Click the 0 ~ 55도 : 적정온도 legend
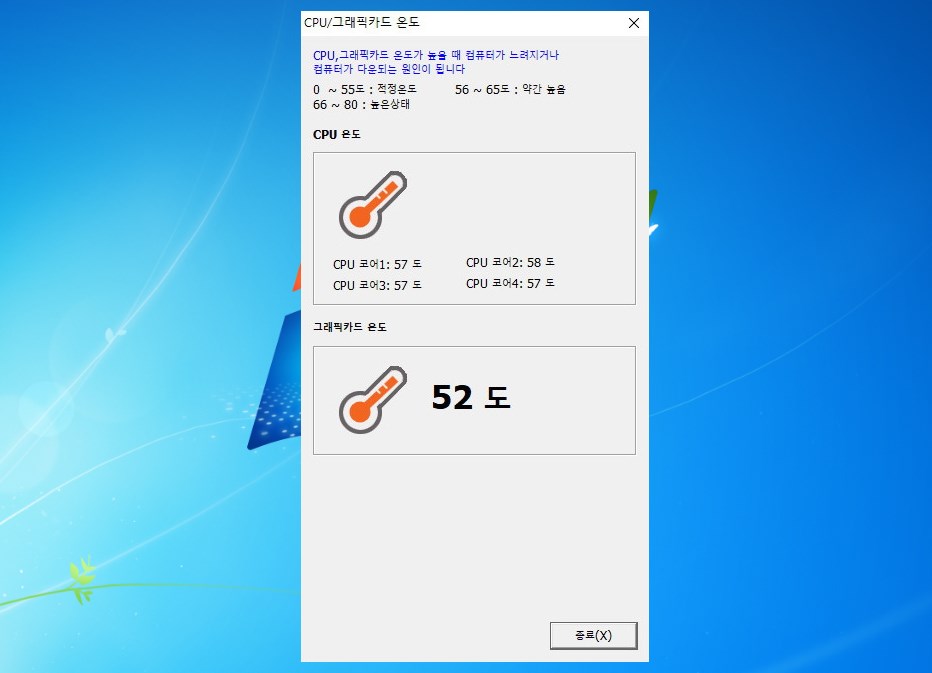932x673 pixels. point(365,89)
